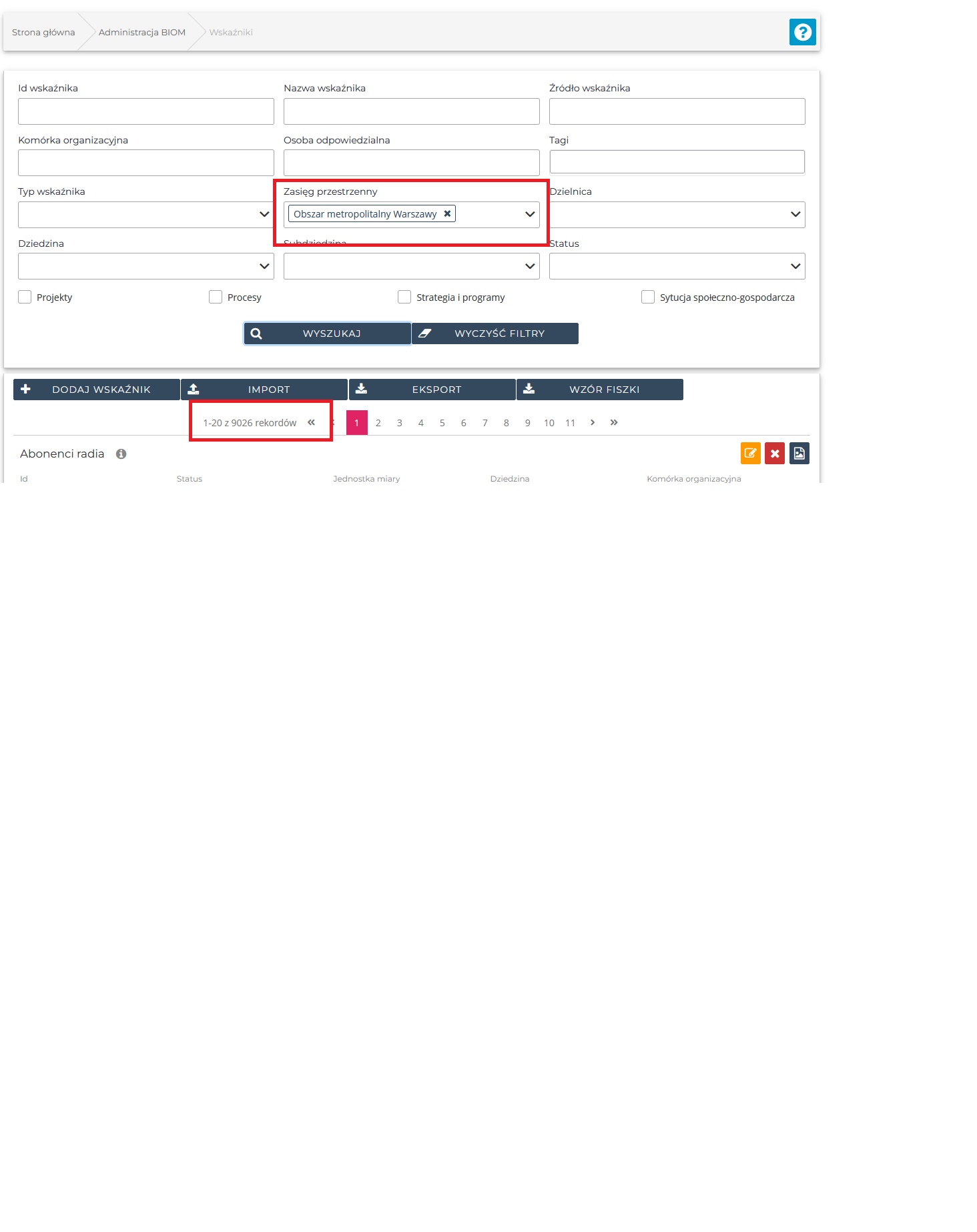
Task: Check the Strategia i programy checkbox
Action: (x=404, y=297)
